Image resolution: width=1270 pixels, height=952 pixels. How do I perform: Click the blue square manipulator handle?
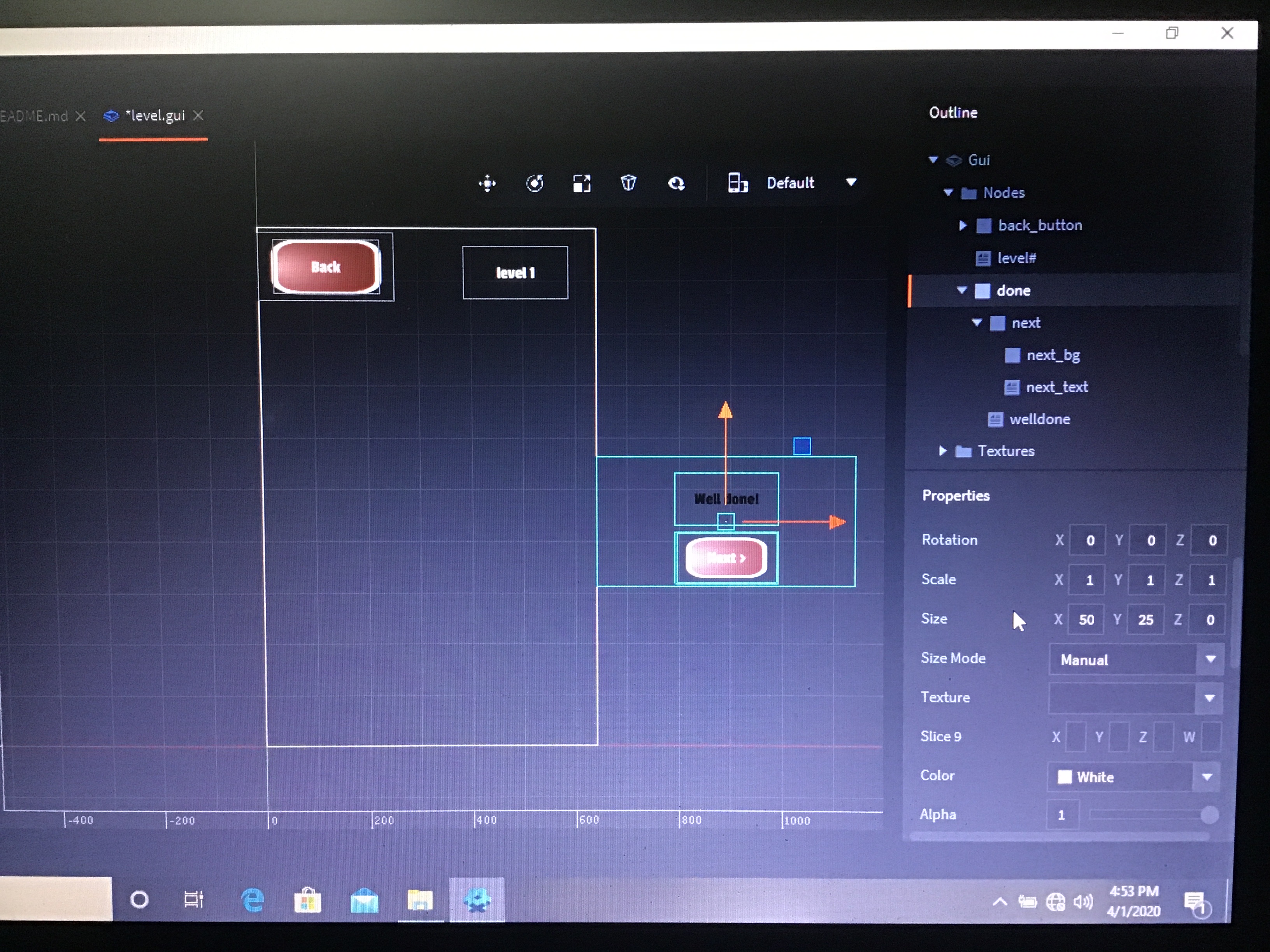pos(802,446)
